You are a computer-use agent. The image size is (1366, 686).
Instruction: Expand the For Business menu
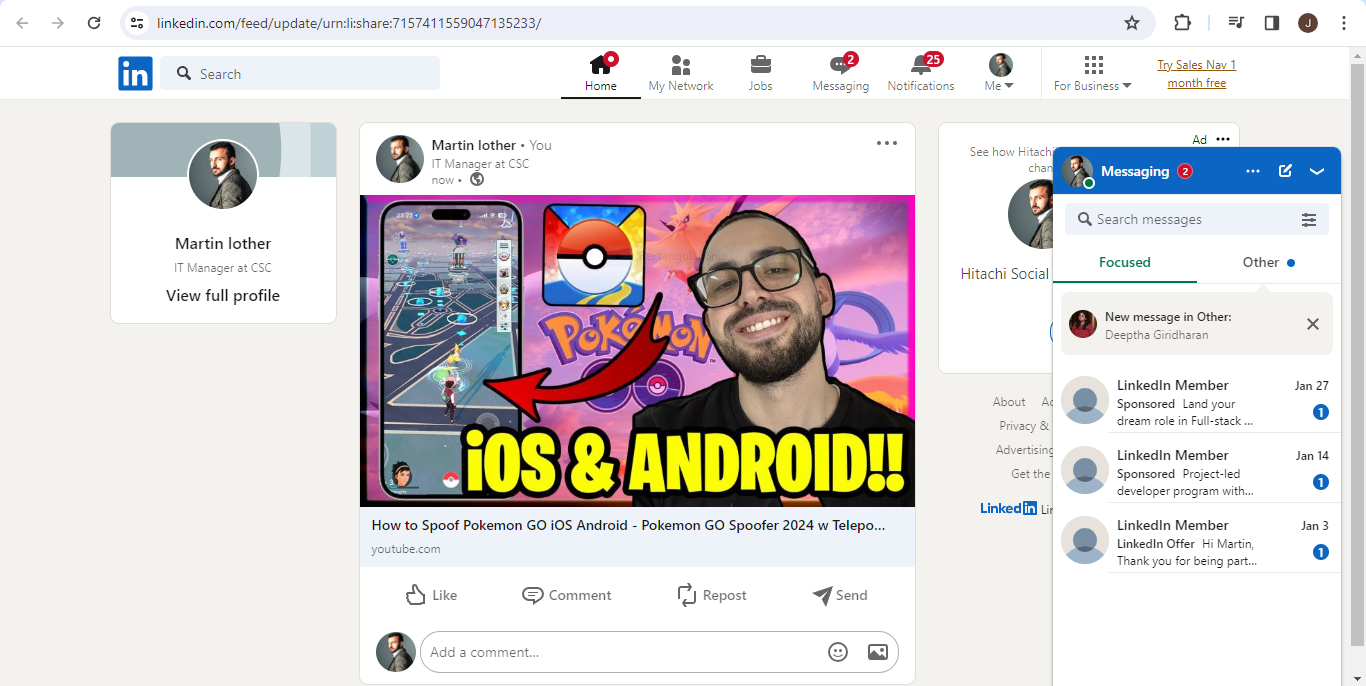pyautogui.click(x=1093, y=74)
